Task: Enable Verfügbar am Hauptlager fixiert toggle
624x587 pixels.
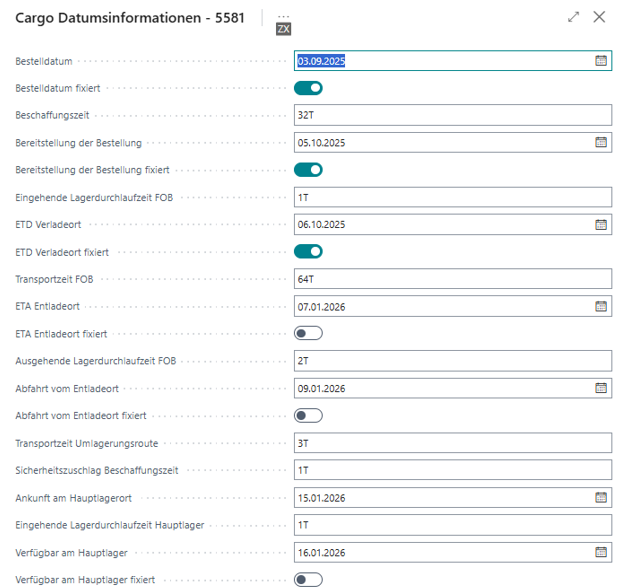Action: tap(308, 579)
